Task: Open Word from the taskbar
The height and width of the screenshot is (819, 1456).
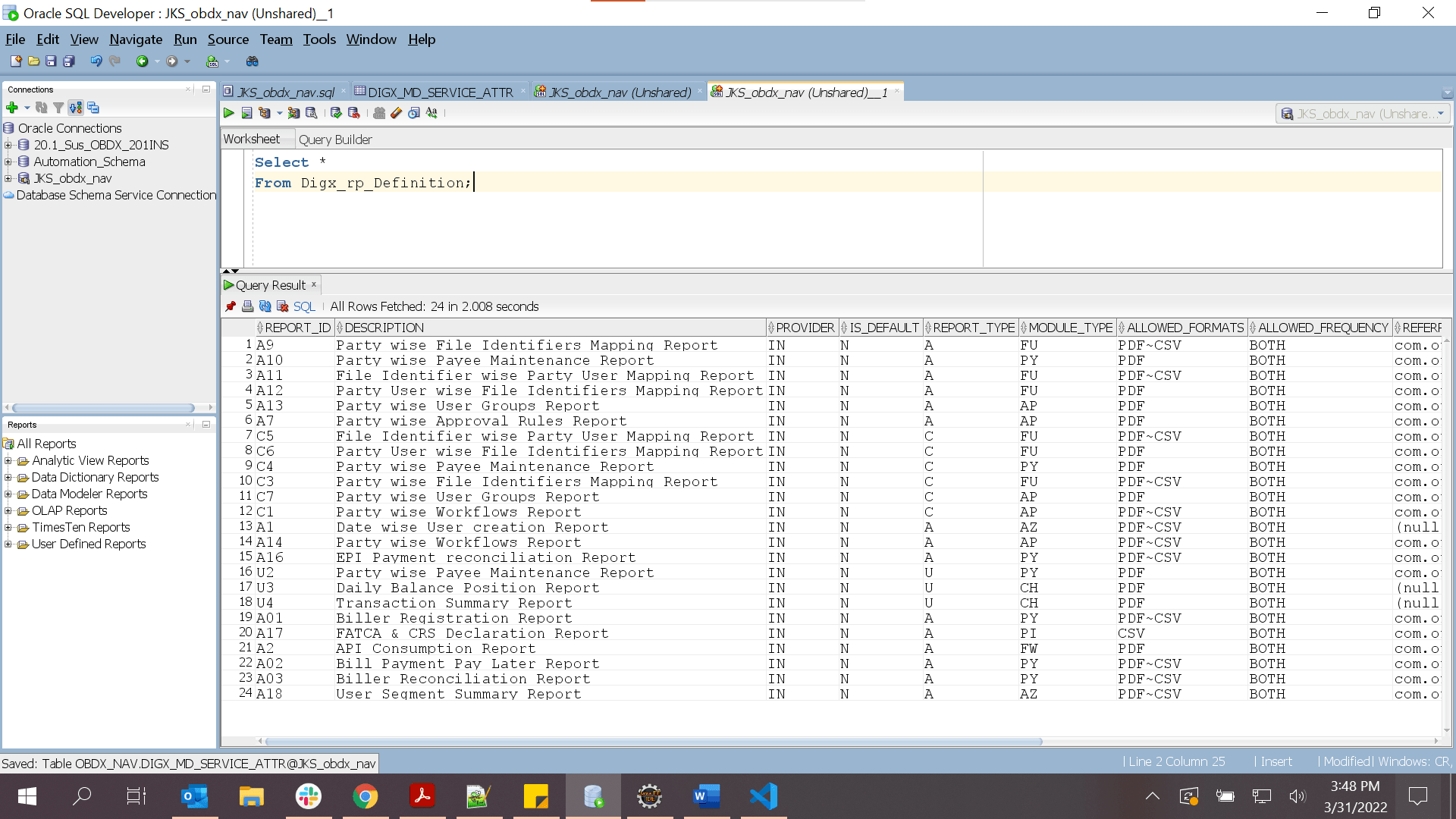Action: pyautogui.click(x=706, y=796)
